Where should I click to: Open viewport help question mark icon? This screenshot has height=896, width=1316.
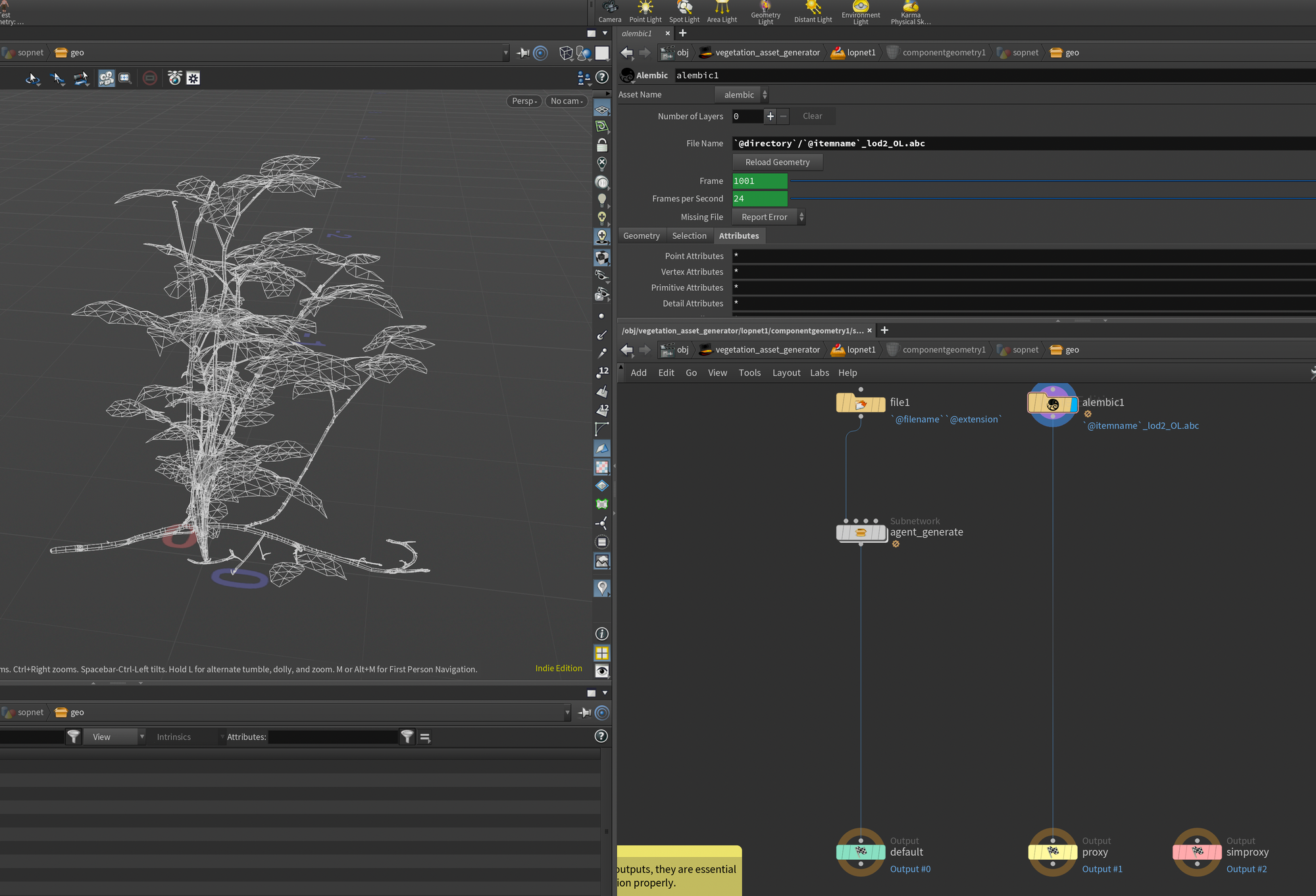click(601, 78)
